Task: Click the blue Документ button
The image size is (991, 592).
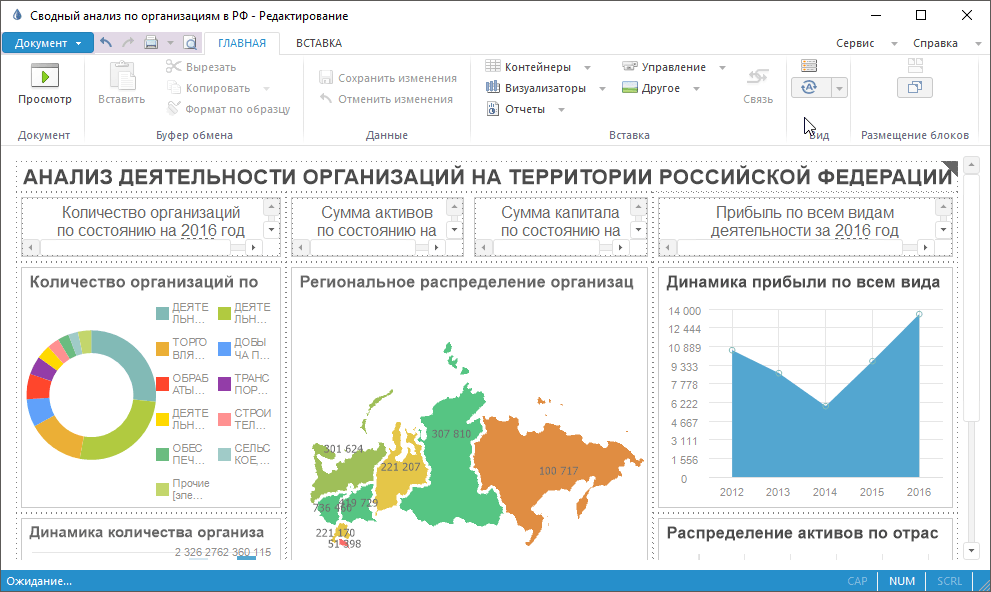Action: pos(48,43)
